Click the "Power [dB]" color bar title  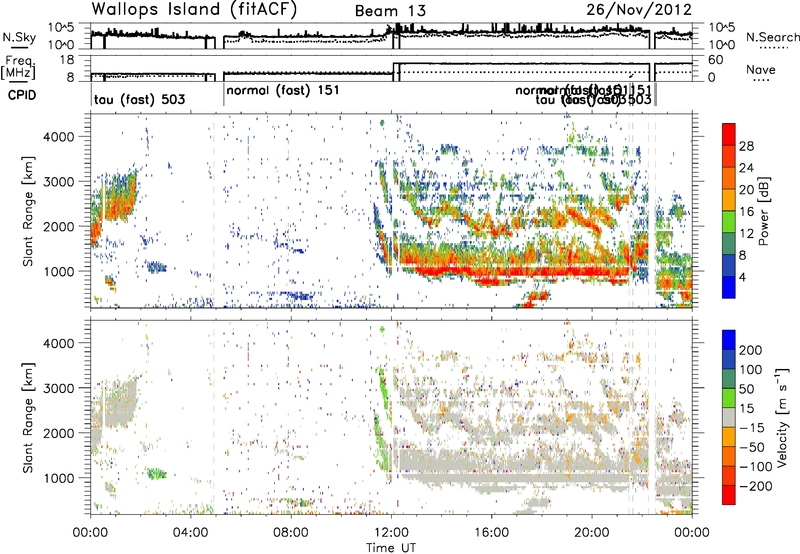tap(764, 211)
